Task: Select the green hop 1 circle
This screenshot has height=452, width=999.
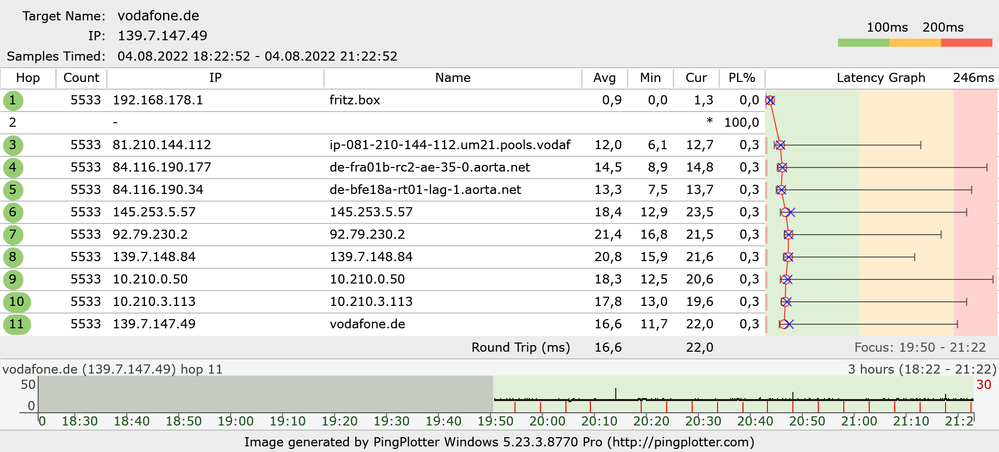Action: click(x=13, y=100)
